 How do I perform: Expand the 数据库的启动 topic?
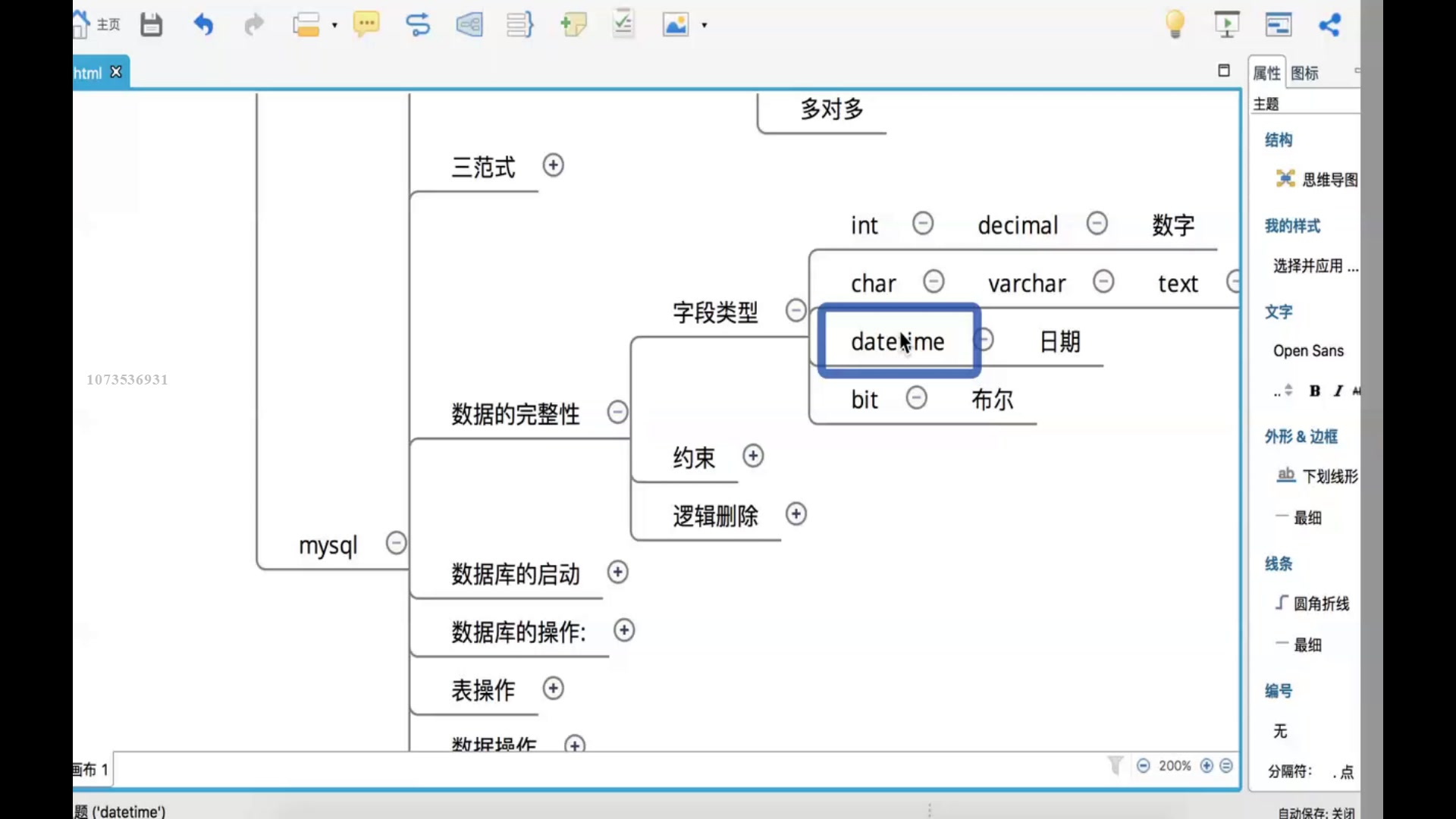coord(618,573)
